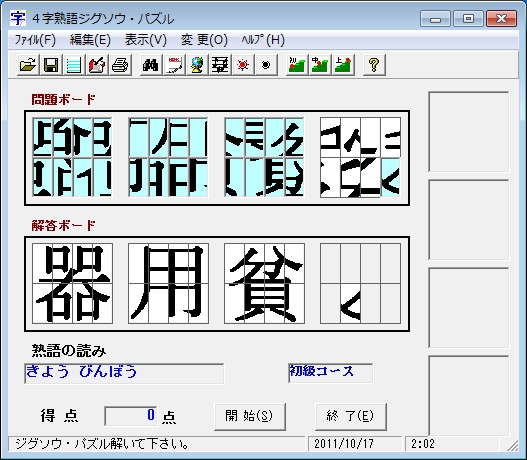Click the globe toolbar icon
Image resolution: width=527 pixels, height=460 pixels.
[197, 65]
